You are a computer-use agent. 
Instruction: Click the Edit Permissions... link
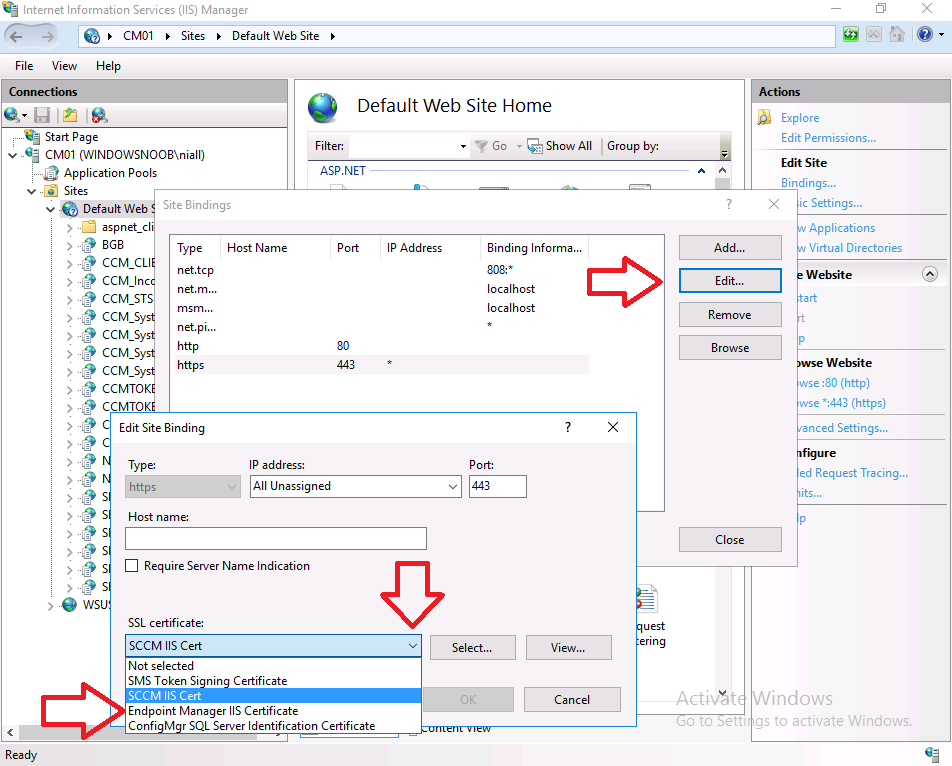tap(828, 138)
